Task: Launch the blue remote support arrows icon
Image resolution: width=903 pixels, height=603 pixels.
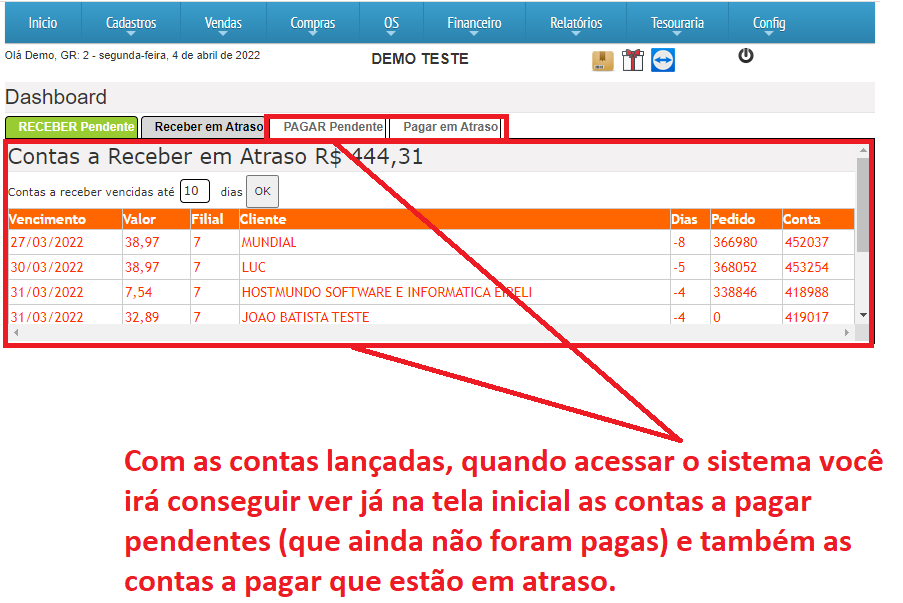Action: click(663, 60)
